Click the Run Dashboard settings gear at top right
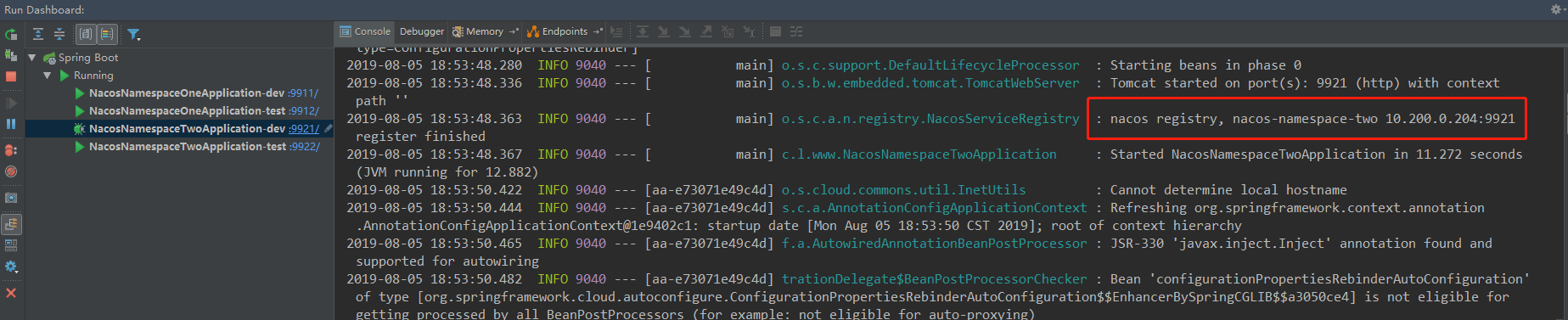The image size is (1568, 320). (1556, 9)
